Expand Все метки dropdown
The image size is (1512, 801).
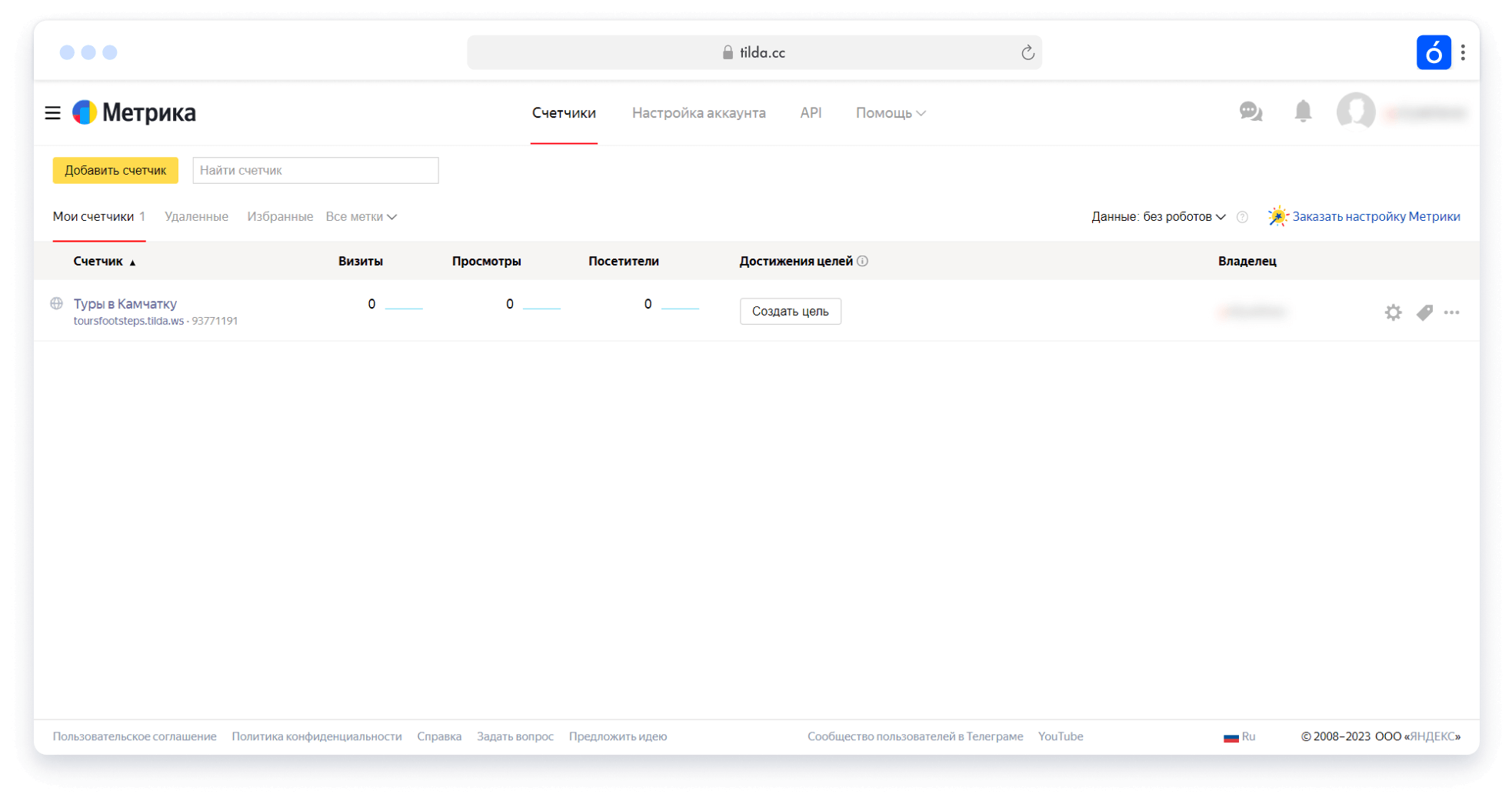(x=361, y=217)
